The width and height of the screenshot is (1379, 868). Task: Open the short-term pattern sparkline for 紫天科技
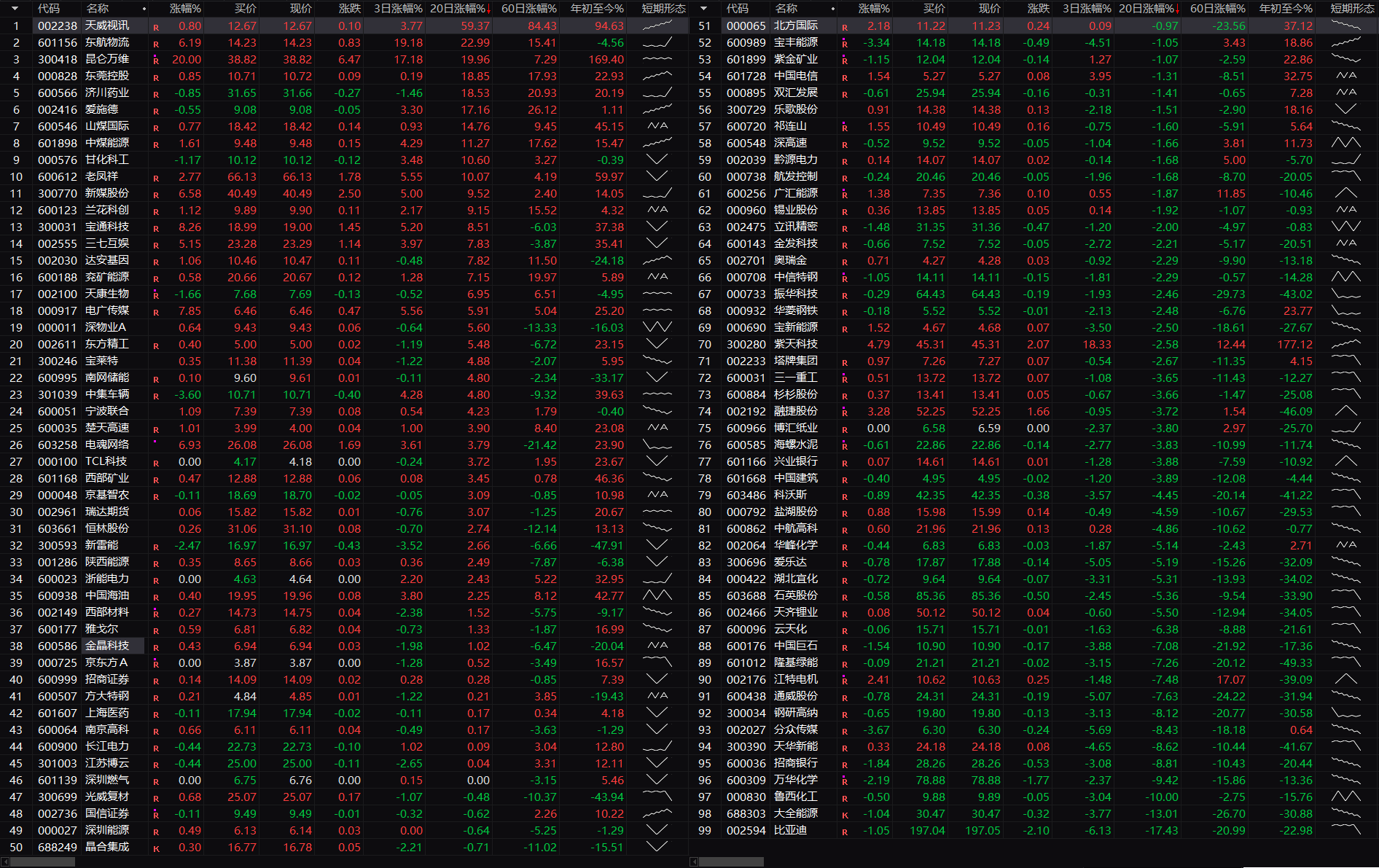(1346, 344)
